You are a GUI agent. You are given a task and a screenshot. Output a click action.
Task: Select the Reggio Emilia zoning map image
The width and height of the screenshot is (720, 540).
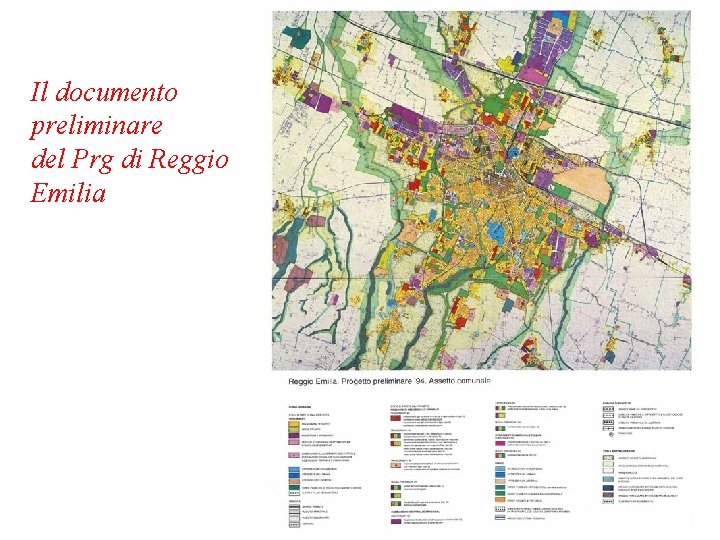click(x=482, y=191)
